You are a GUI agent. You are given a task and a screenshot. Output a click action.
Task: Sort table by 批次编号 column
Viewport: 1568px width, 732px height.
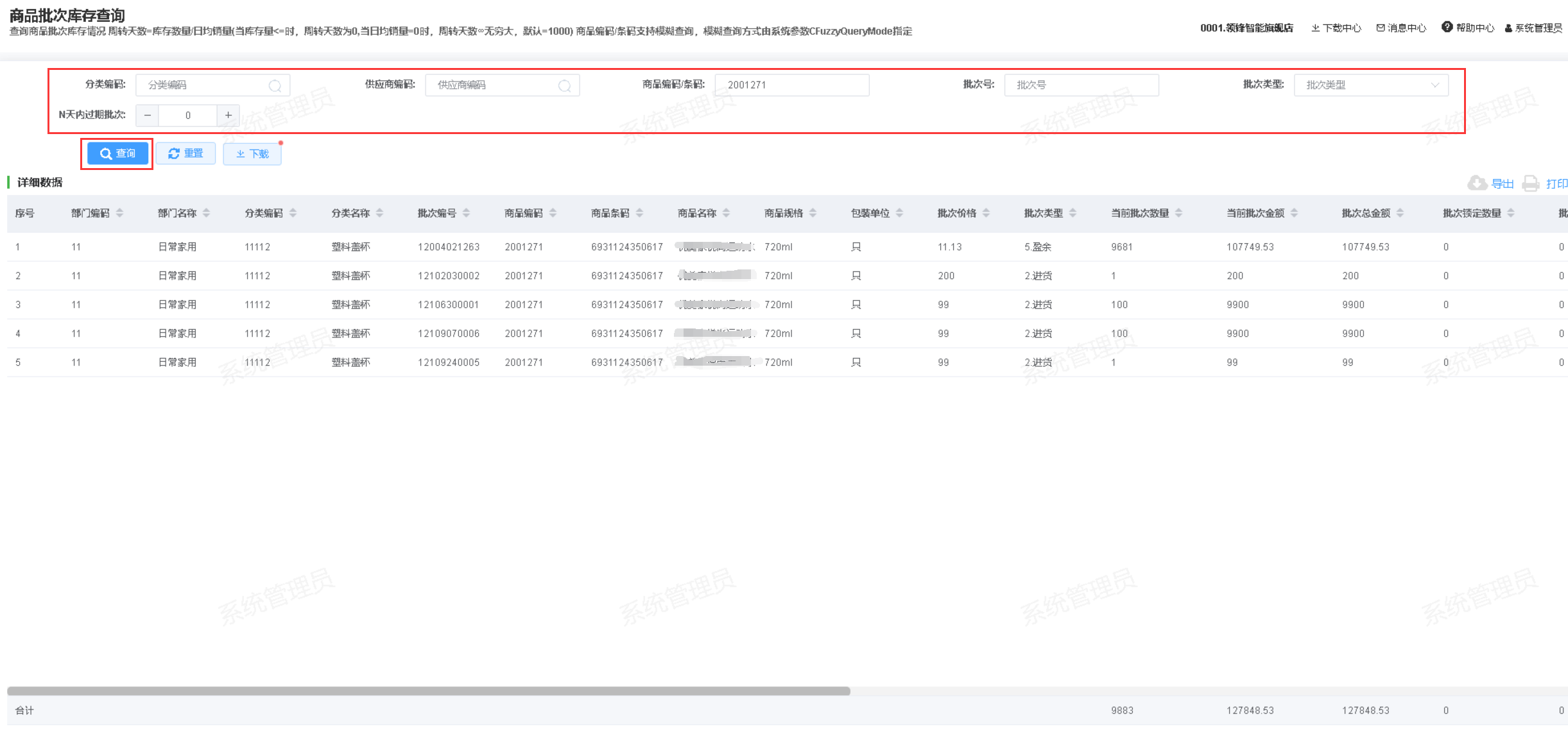pyautogui.click(x=466, y=213)
